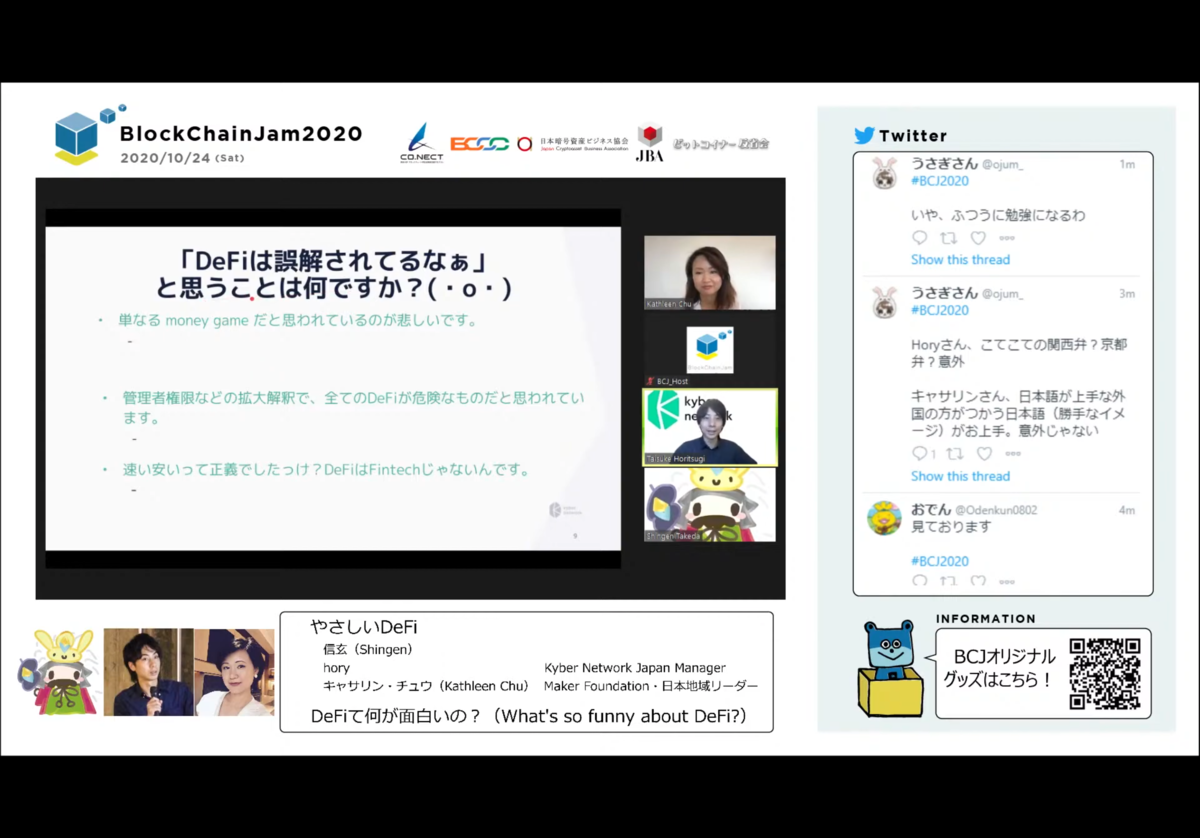1200x838 pixels.
Task: Click the 3m timestamp
Action: point(1127,294)
